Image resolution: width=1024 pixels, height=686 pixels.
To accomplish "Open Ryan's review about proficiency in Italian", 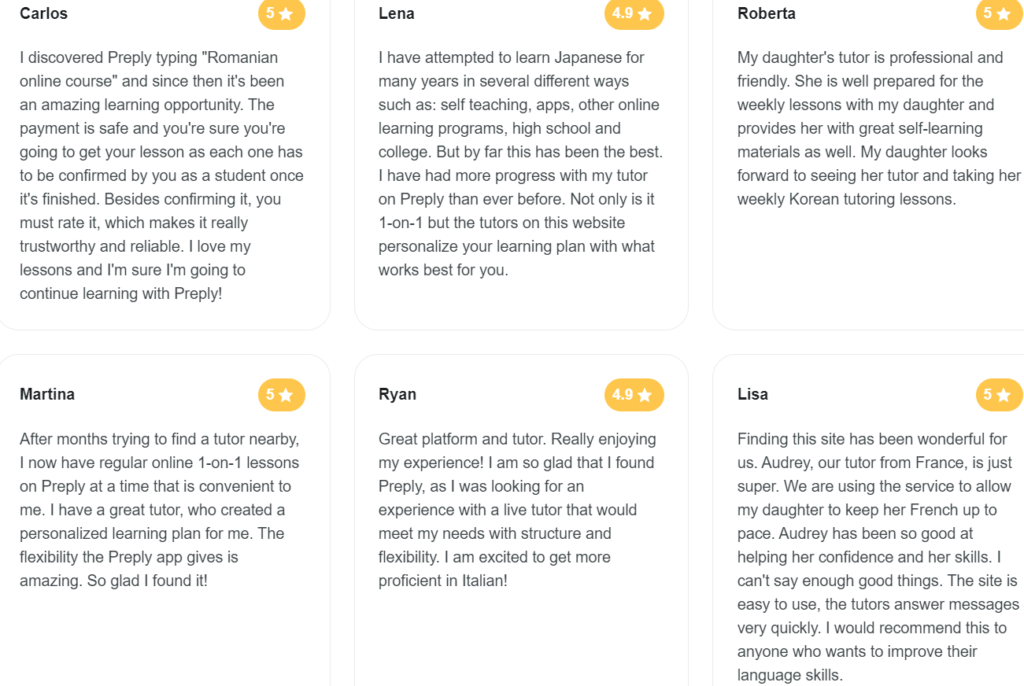I will click(x=517, y=510).
